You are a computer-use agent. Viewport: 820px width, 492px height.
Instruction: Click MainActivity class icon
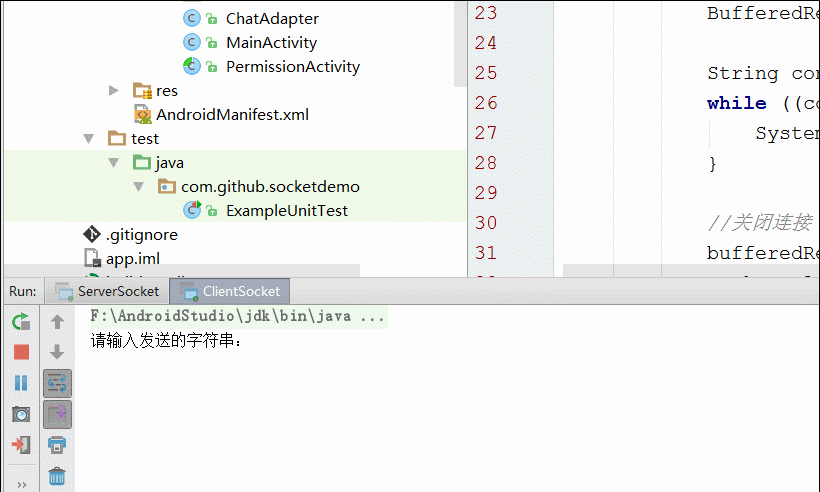191,42
